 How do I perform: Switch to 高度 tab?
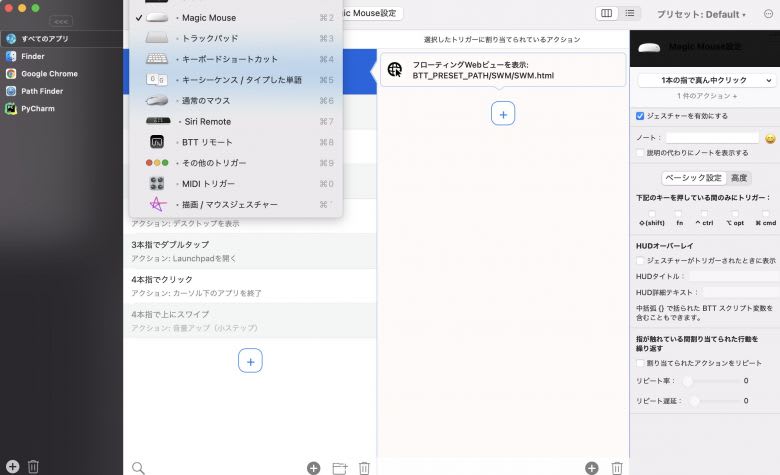click(x=739, y=178)
